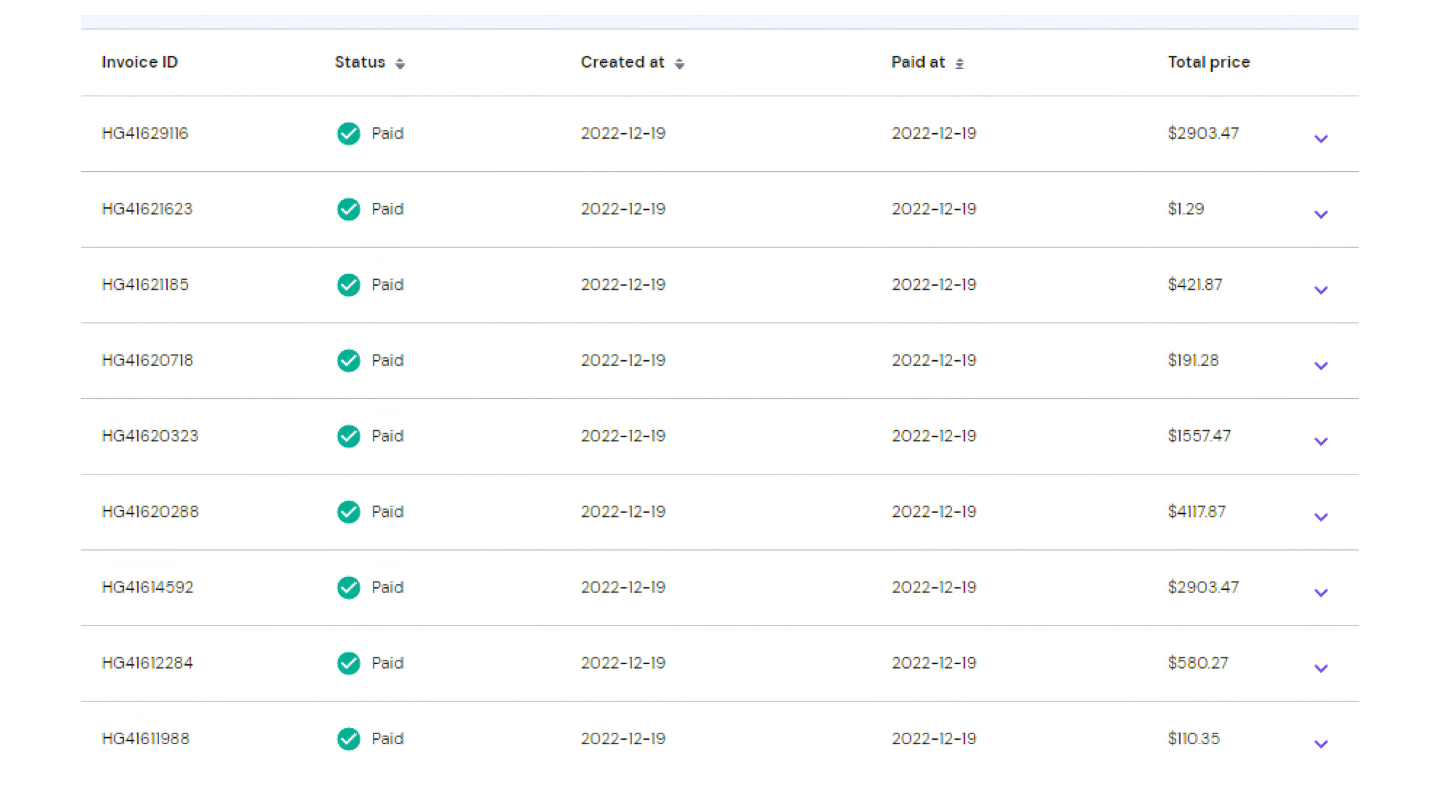Expand chevron for the $110.35 invoice
The image size is (1440, 810).
click(x=1320, y=744)
